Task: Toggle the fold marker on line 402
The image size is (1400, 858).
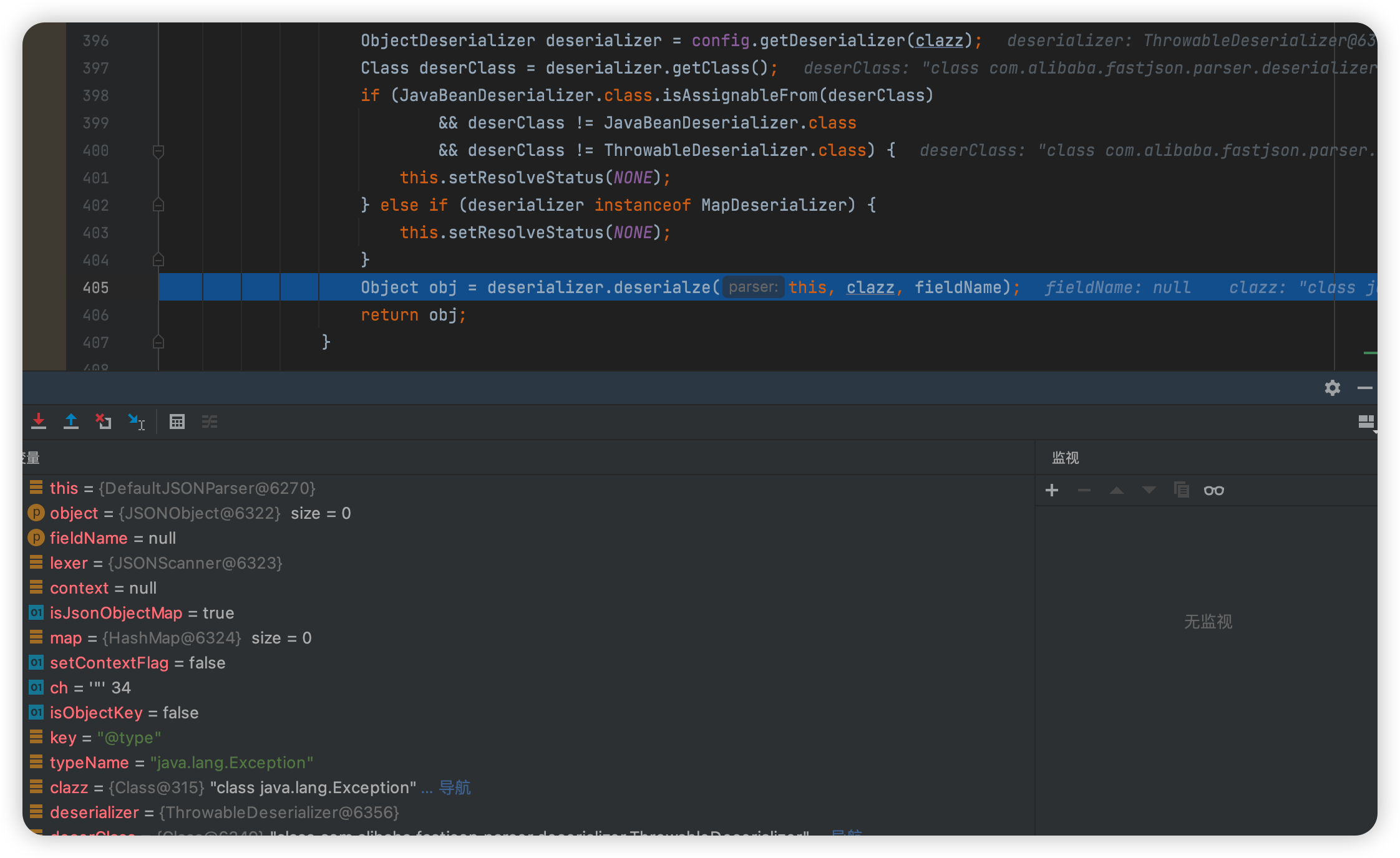Action: [x=158, y=205]
